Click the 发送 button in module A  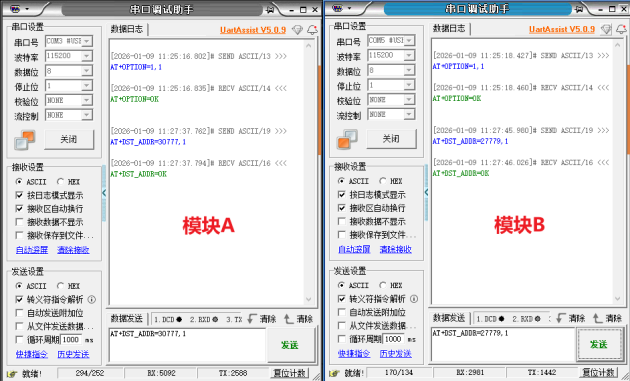[290, 345]
